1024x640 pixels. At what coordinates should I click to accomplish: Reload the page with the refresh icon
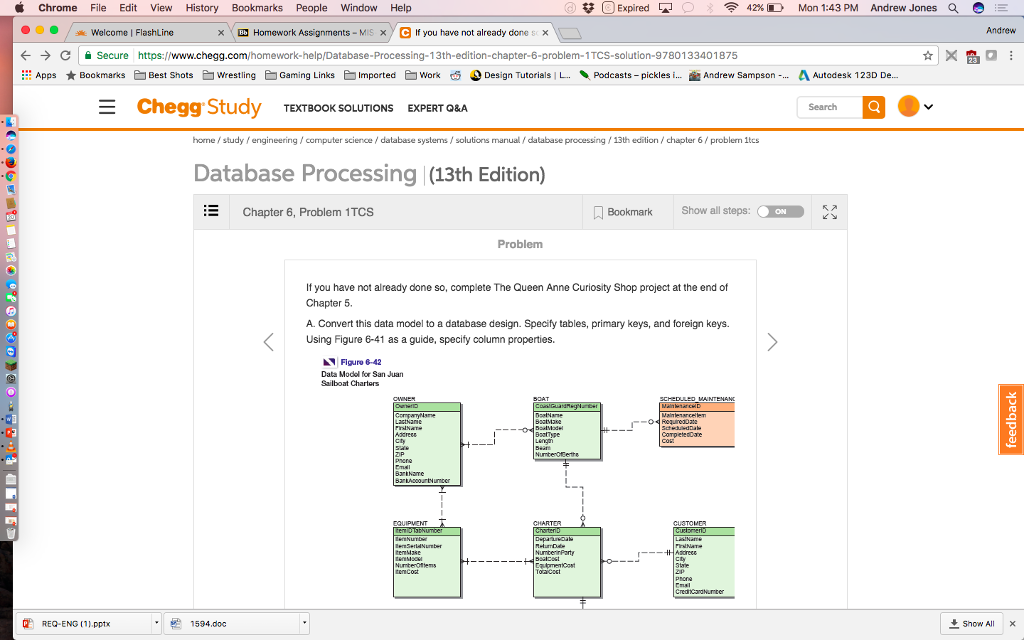[65, 56]
